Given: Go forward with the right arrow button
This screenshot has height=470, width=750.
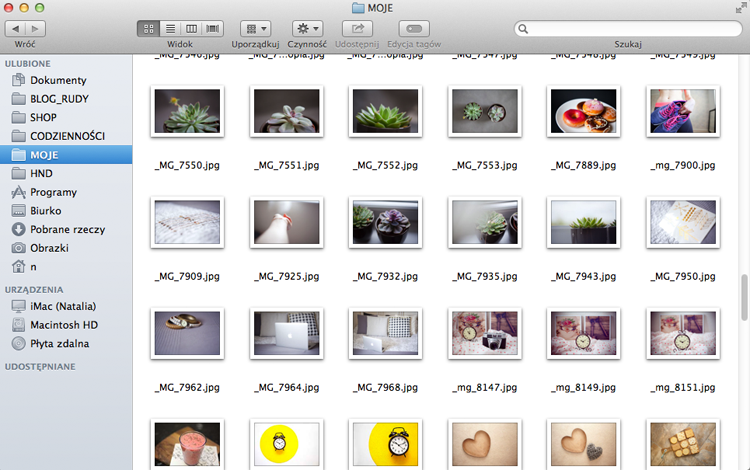Looking at the screenshot, I should tap(35, 29).
